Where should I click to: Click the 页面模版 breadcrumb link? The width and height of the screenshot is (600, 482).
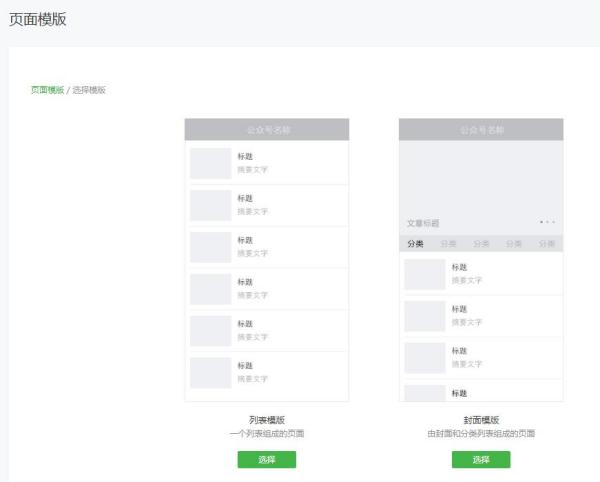(x=47, y=90)
